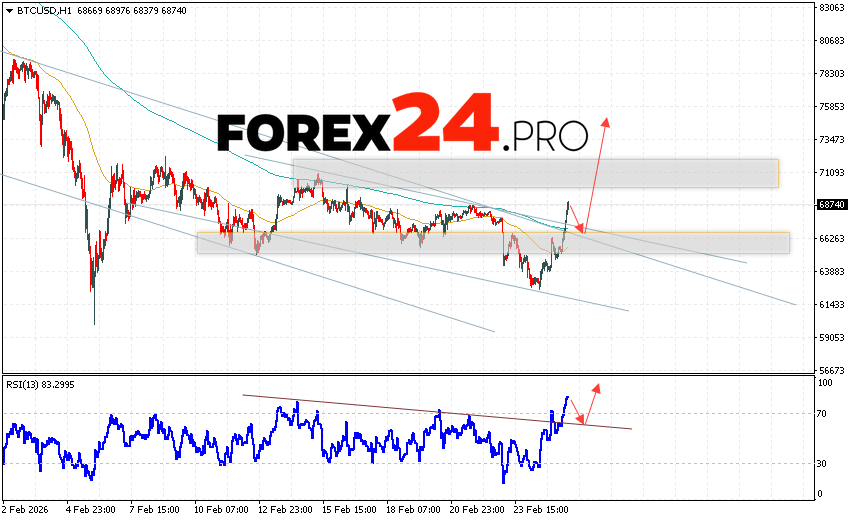The image size is (855, 521).
Task: Select the current price tag 68740
Action: coord(833,204)
